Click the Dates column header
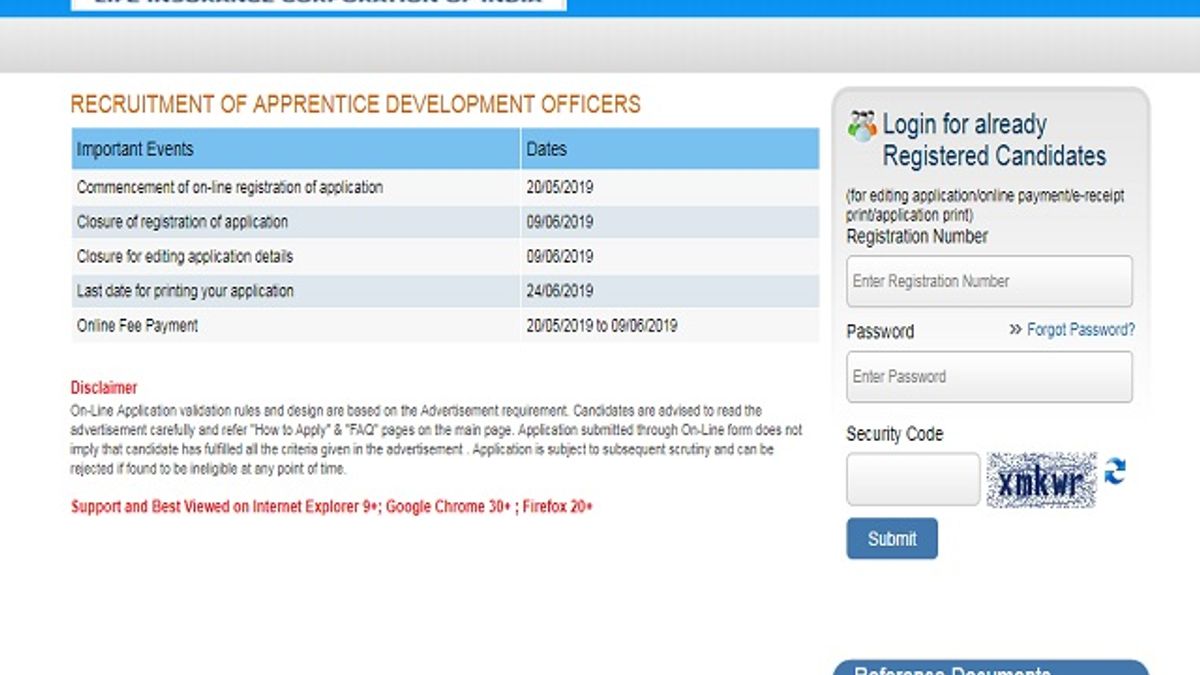Screen dimensions: 1200x675 coord(669,149)
